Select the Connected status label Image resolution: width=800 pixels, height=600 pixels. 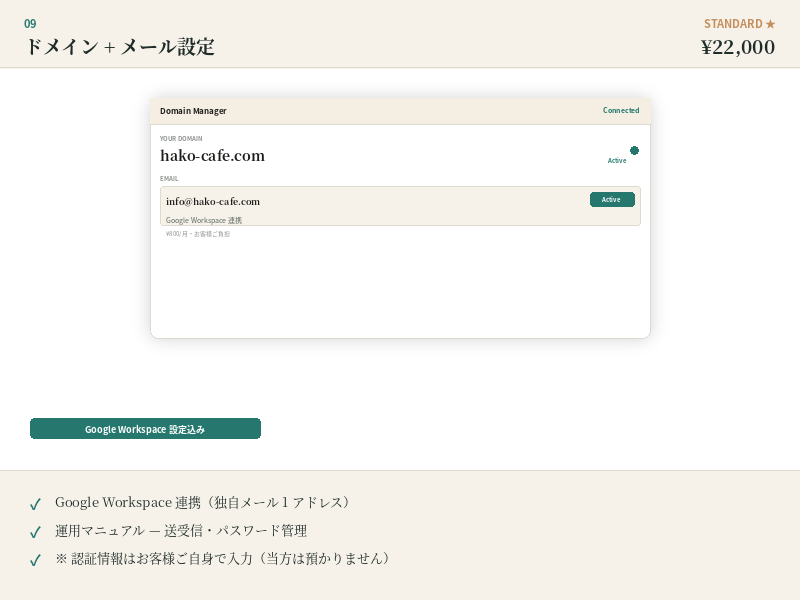coord(621,110)
